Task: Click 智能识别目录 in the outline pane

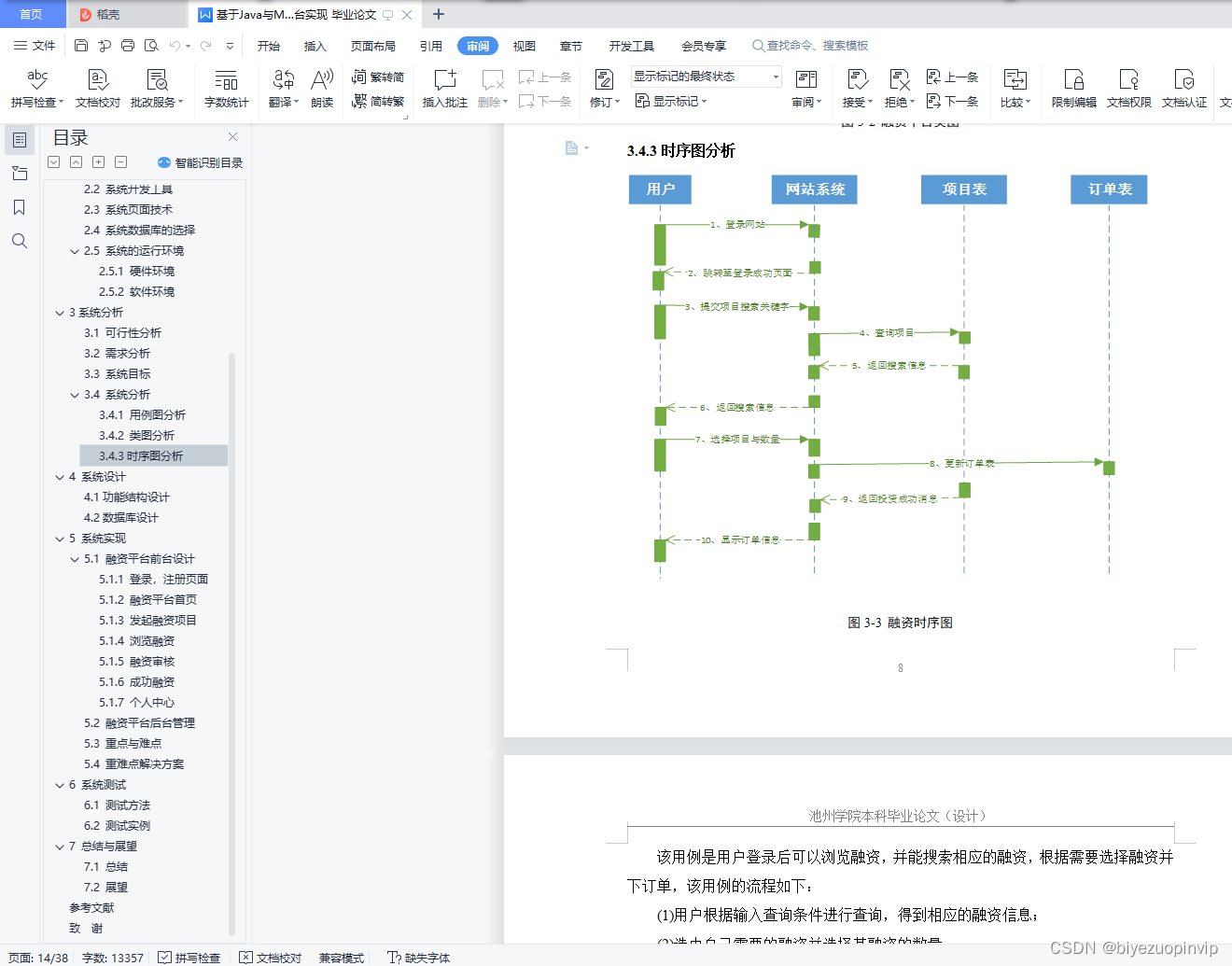Action: click(200, 162)
